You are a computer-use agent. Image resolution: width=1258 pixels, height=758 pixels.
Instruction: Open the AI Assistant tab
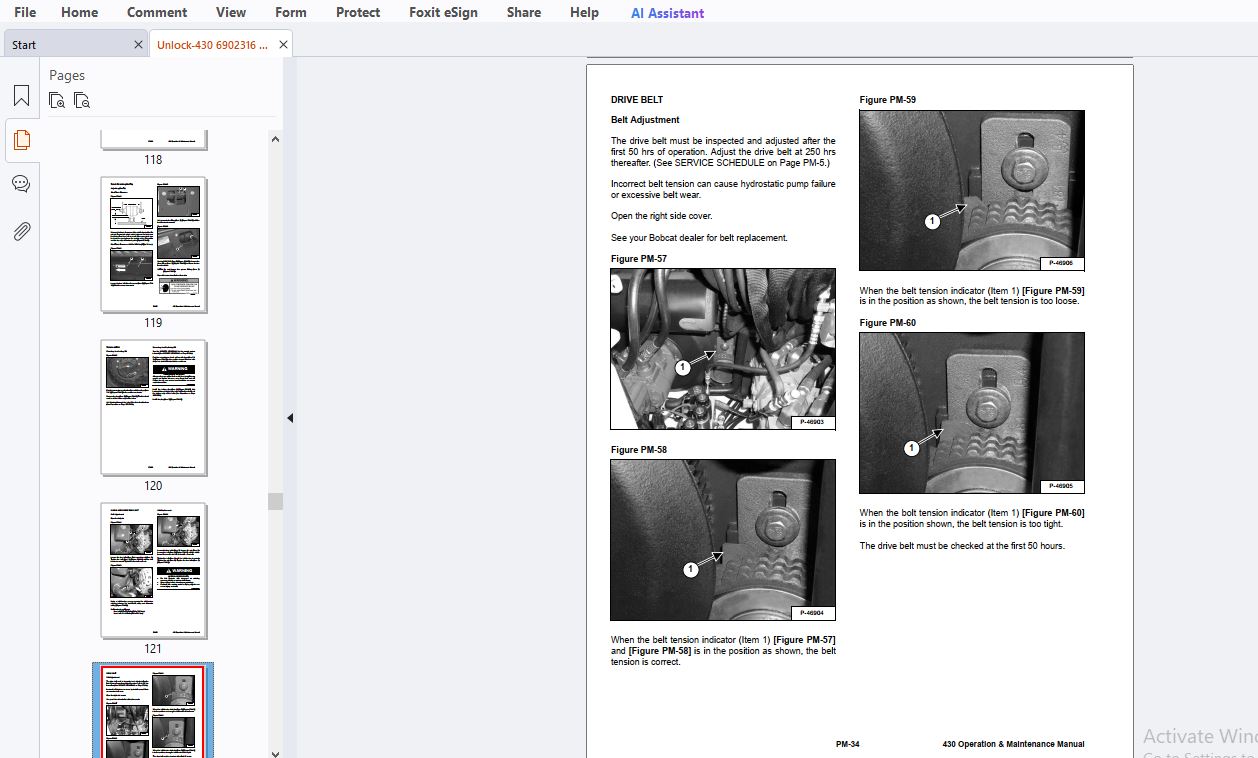point(667,13)
